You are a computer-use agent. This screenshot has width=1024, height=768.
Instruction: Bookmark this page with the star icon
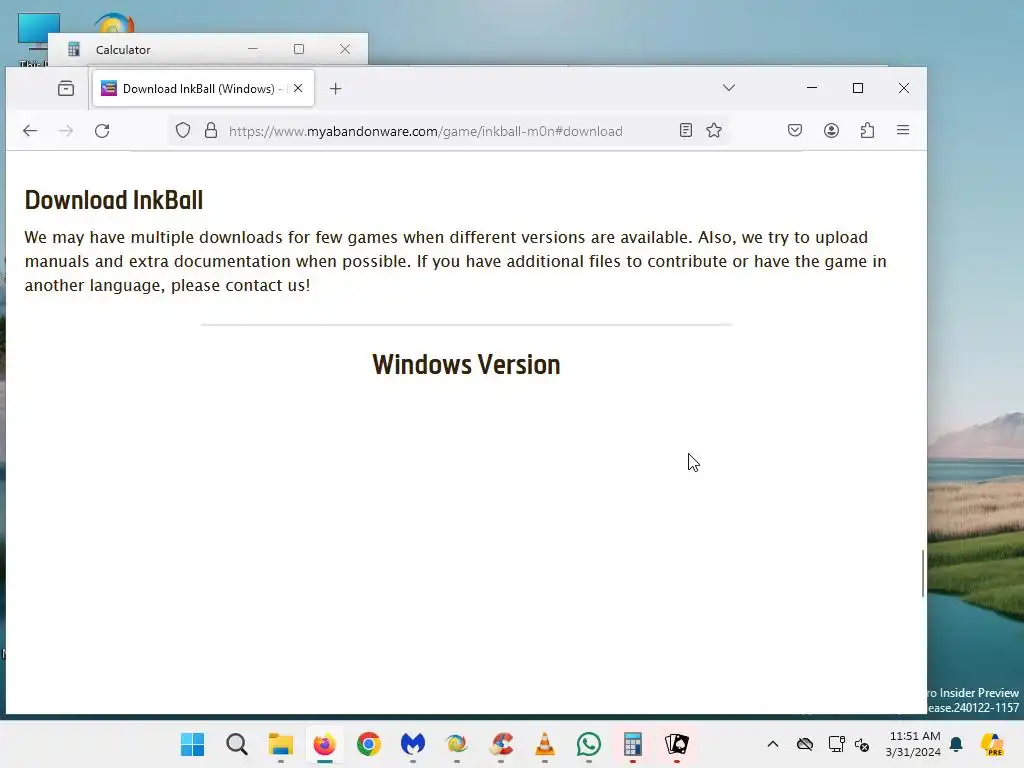tap(714, 131)
